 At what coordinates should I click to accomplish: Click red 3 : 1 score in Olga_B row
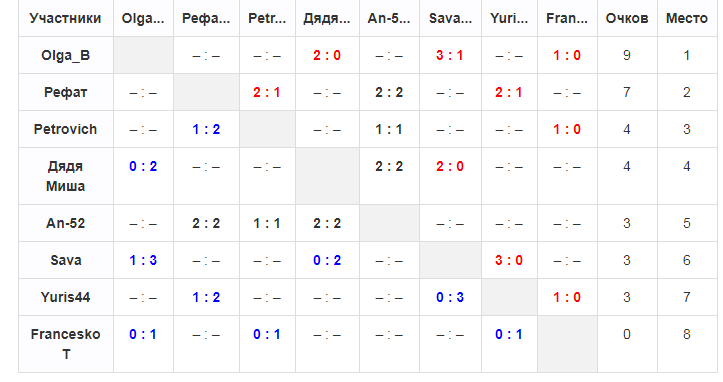[x=450, y=55]
